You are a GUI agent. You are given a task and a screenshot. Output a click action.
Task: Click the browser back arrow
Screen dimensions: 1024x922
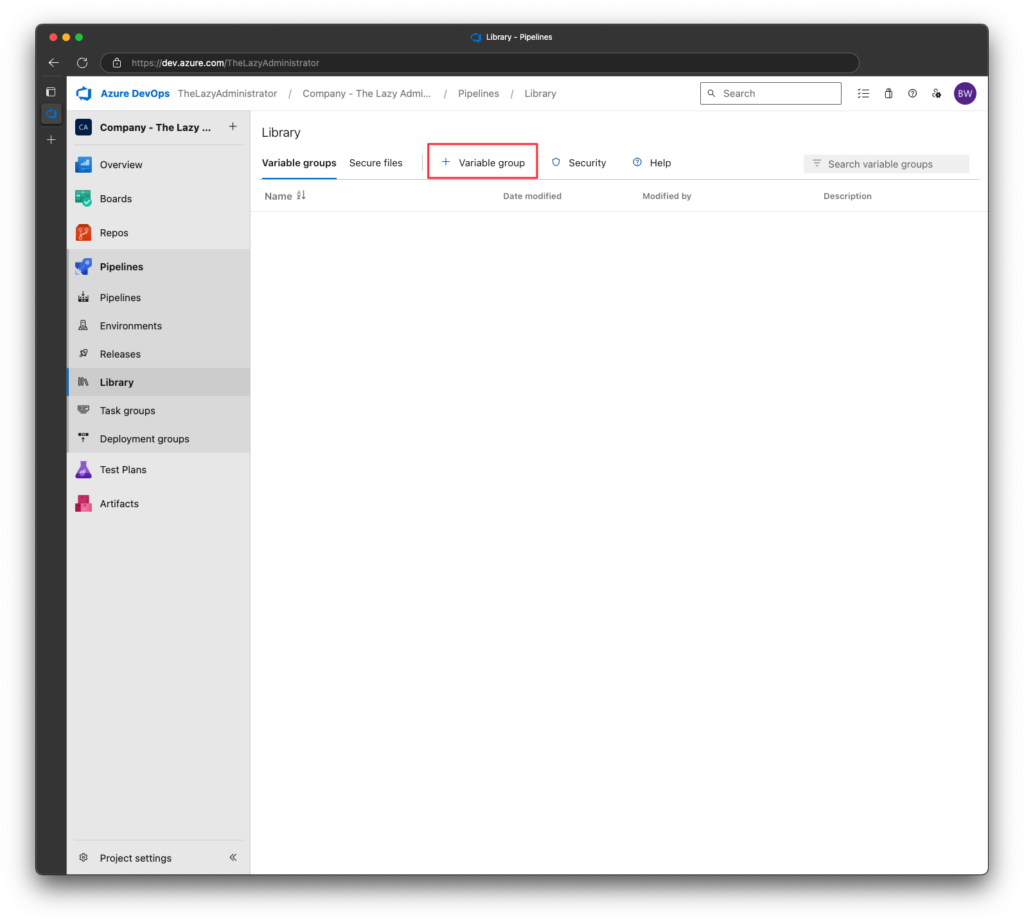[54, 63]
